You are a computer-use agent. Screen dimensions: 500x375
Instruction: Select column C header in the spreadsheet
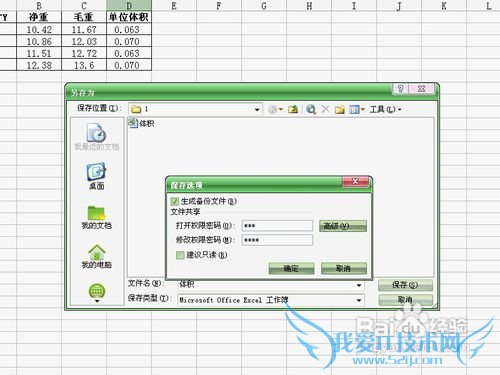[84, 6]
